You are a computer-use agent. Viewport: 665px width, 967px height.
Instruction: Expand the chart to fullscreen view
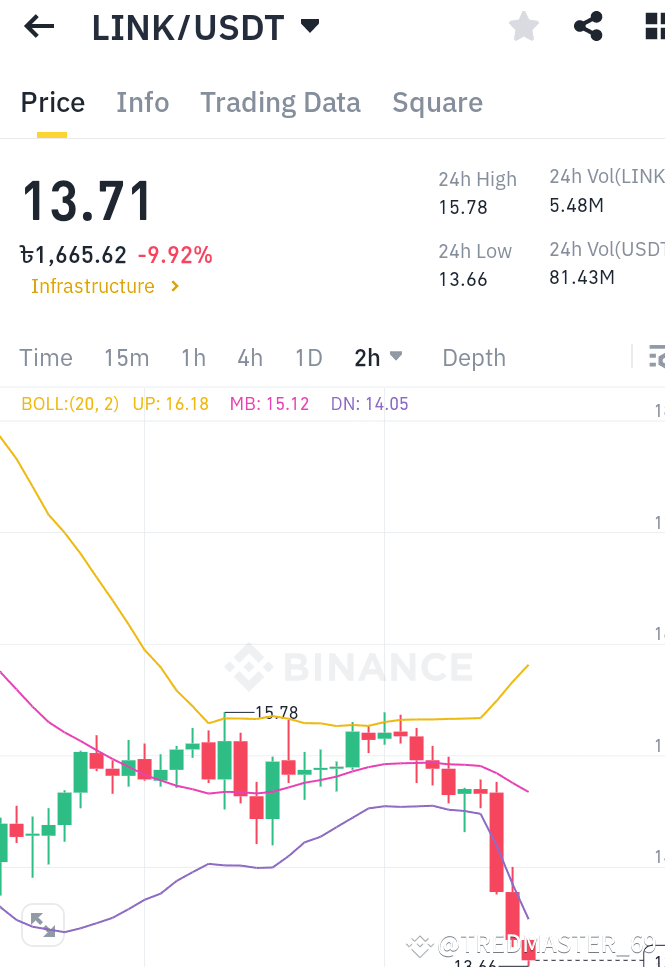tap(43, 925)
